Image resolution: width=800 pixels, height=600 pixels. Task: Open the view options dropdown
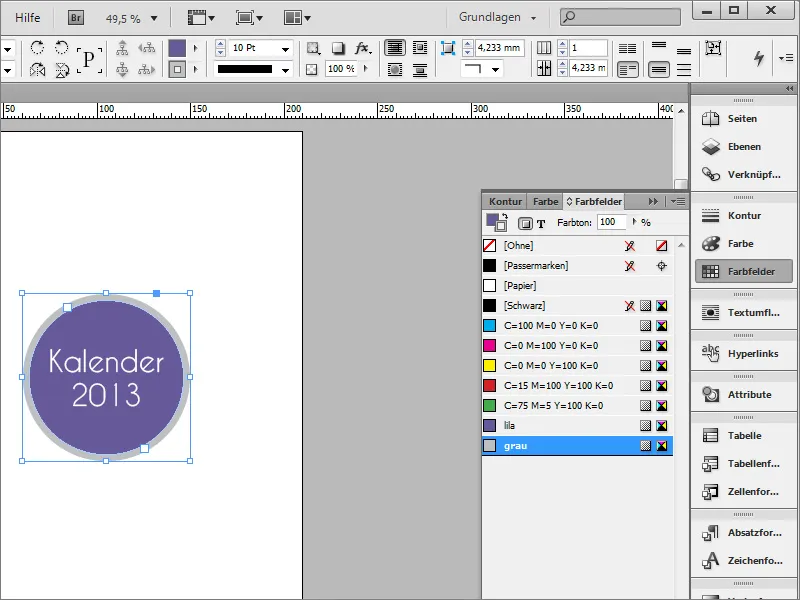(x=202, y=18)
